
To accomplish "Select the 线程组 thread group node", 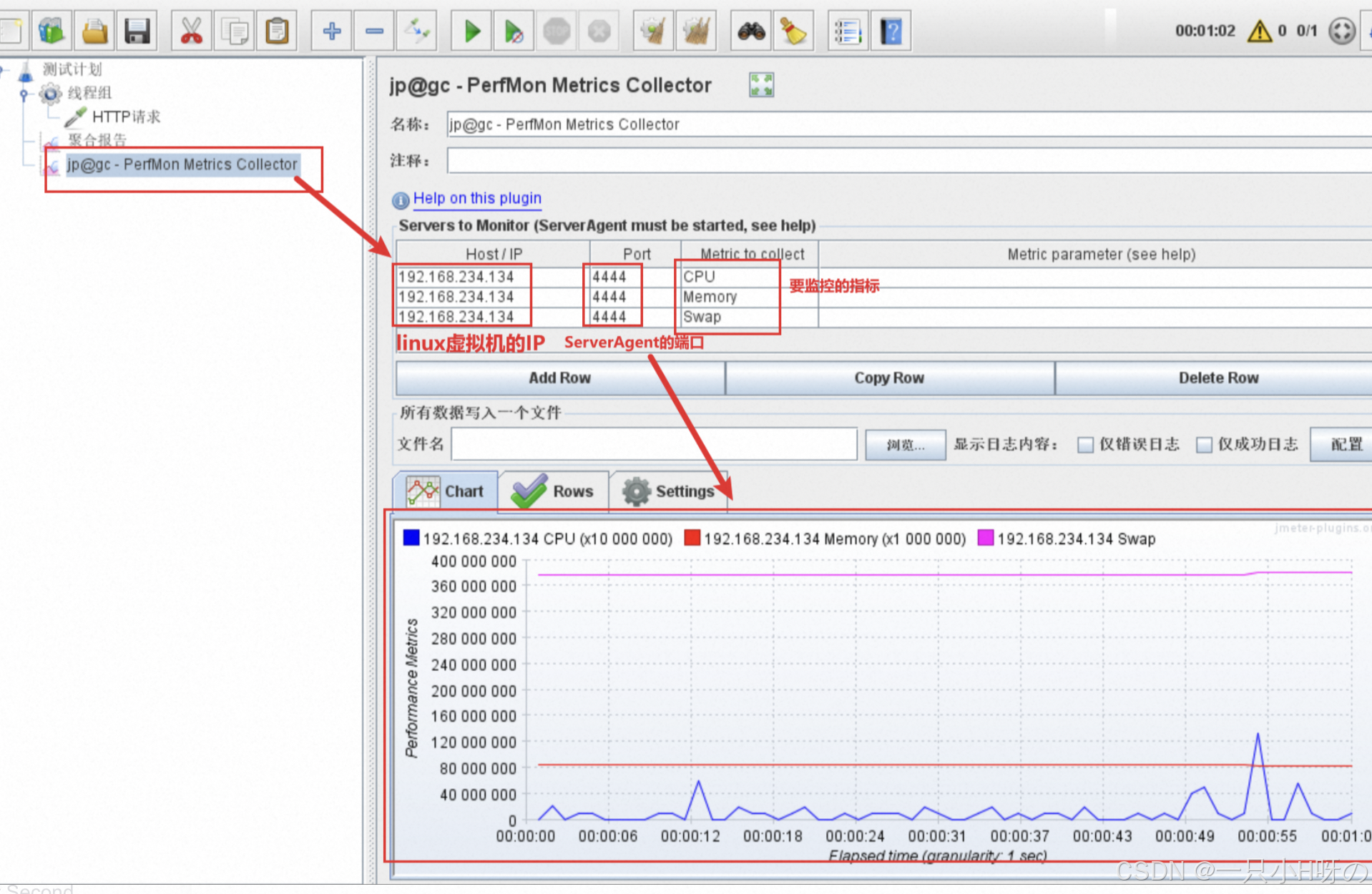I will 89,92.
